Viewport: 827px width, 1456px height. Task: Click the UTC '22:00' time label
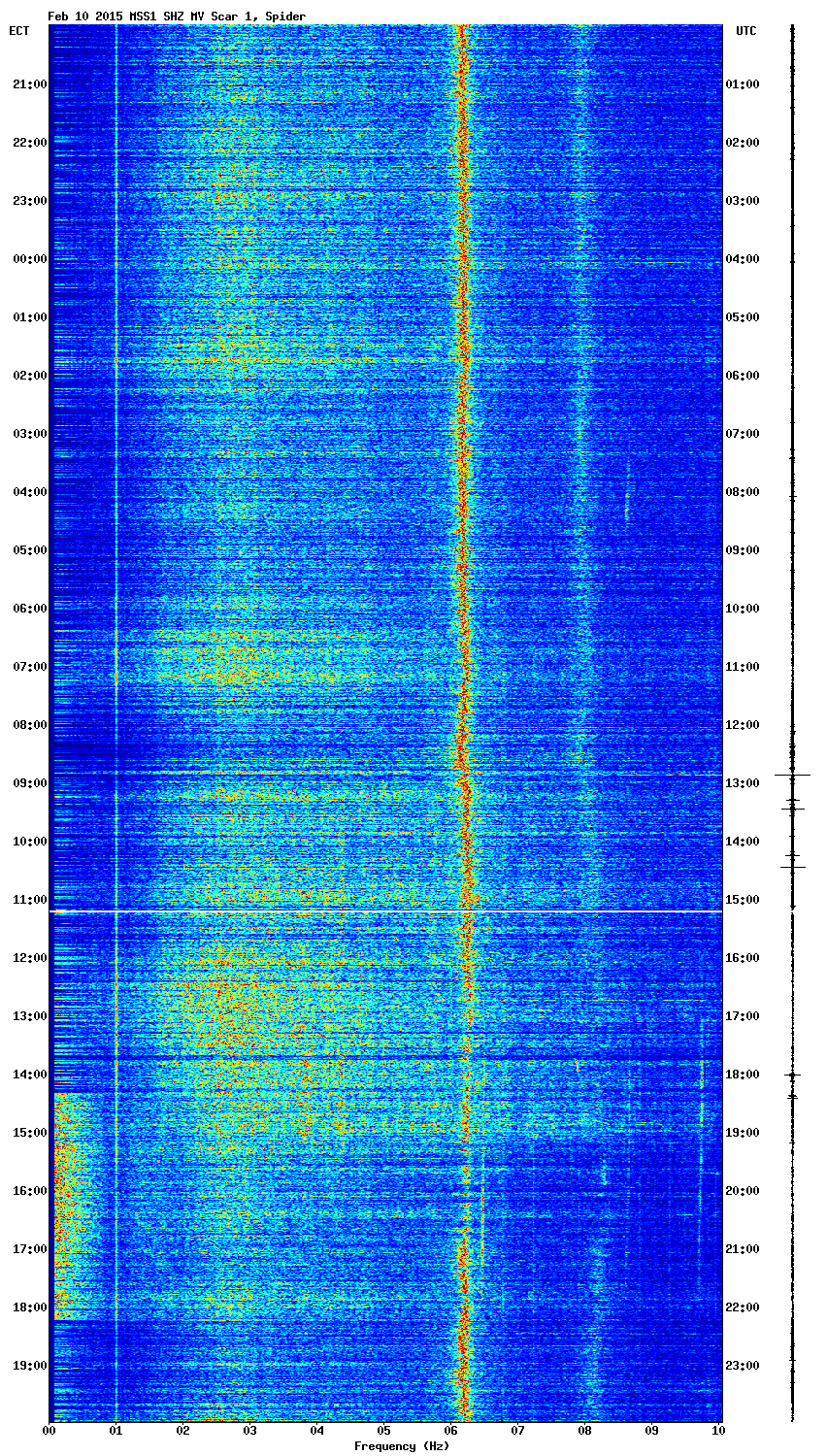tap(743, 1307)
